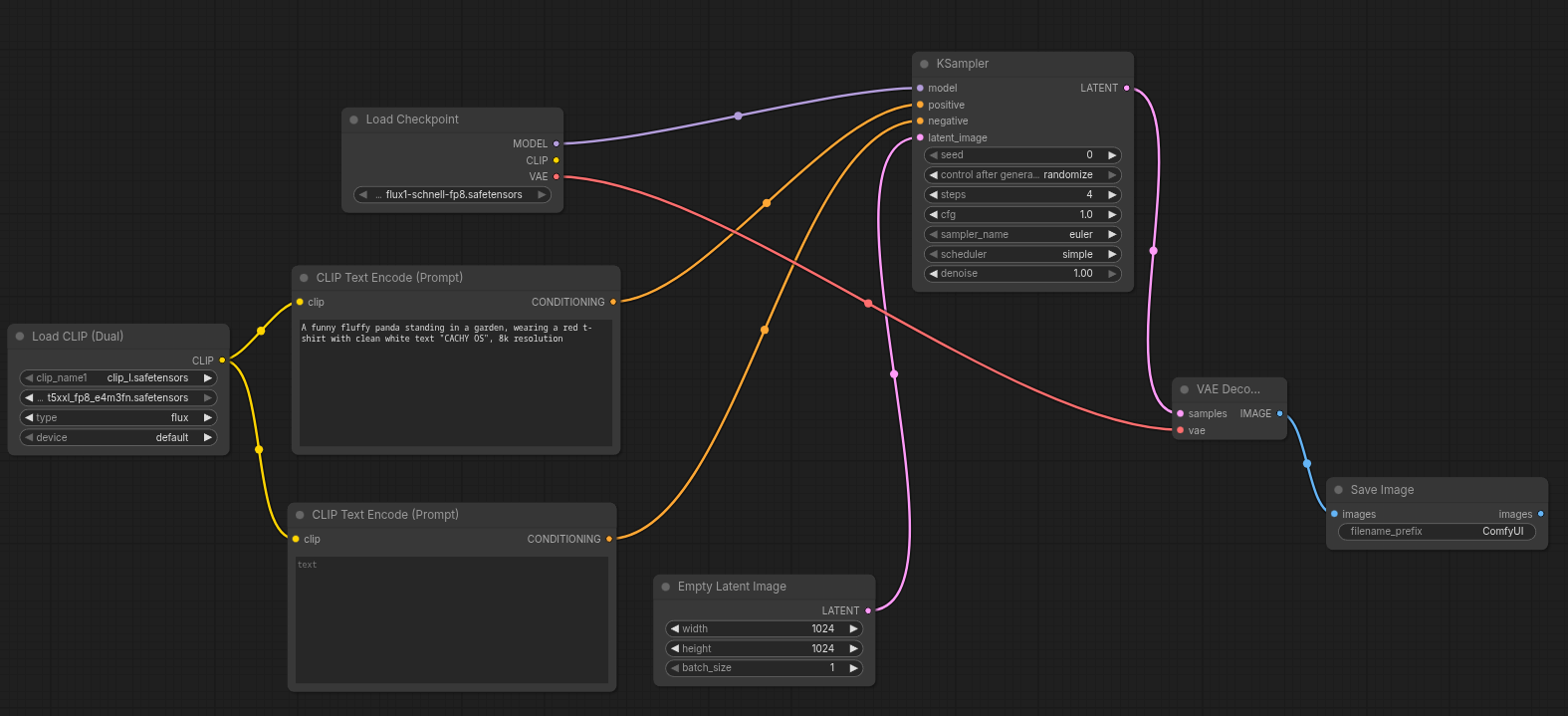This screenshot has width=1568, height=716.
Task: Collapse the VAE Decode node title dot
Action: (x=1184, y=389)
